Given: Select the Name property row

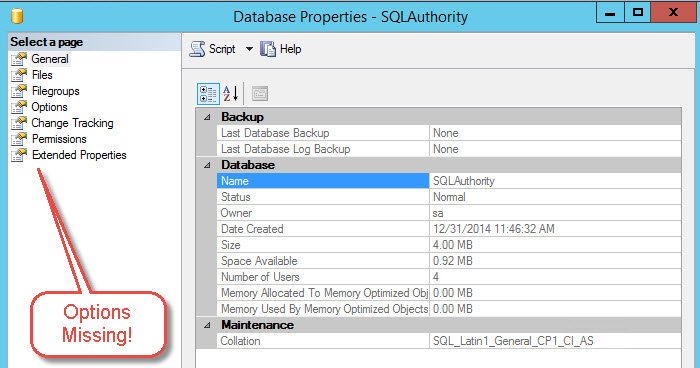Looking at the screenshot, I should 449,181.
